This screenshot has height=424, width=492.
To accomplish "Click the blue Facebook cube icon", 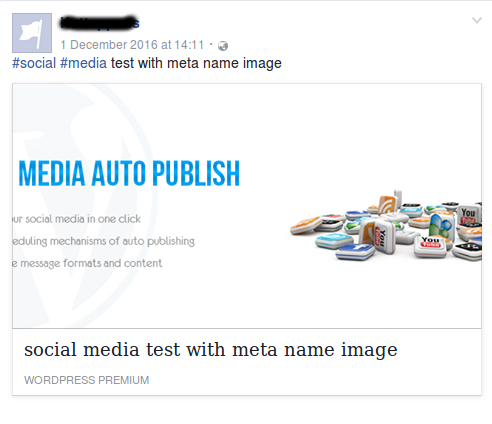I will tap(355, 251).
